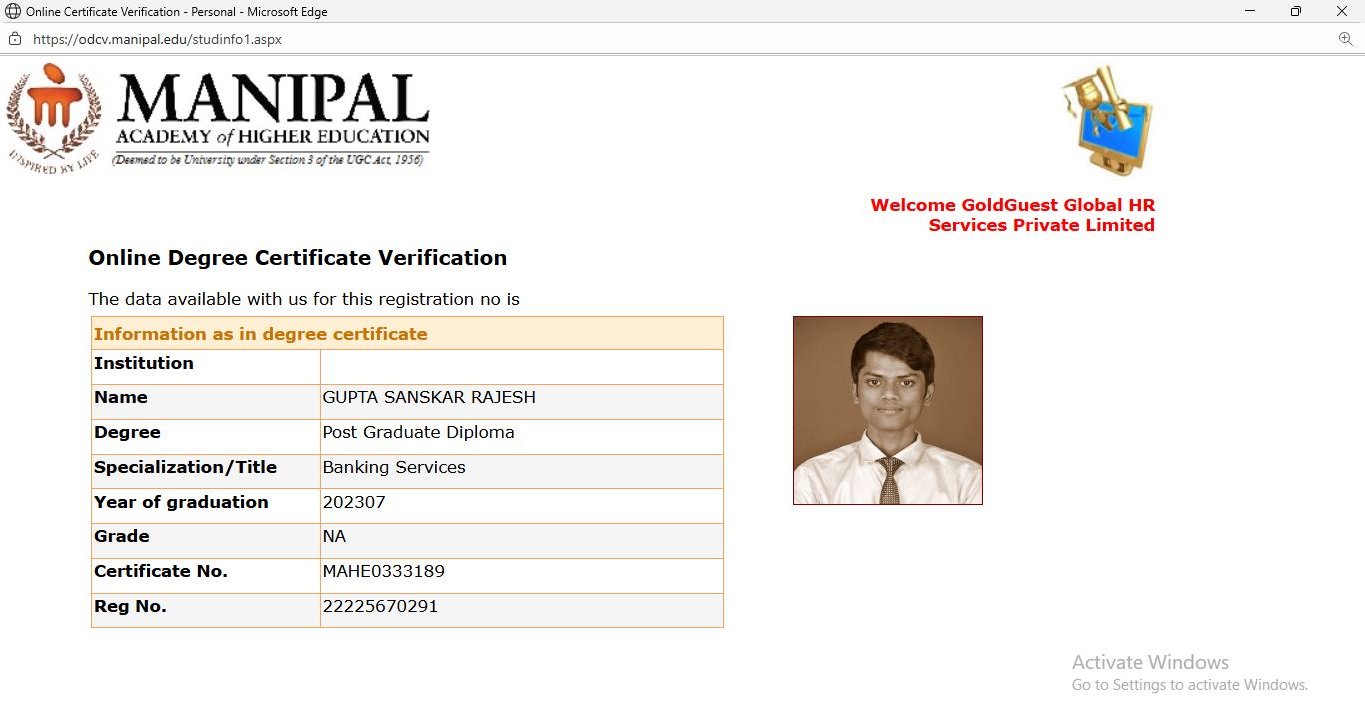Close the Online Certificate Verification window
1365x712 pixels.
coord(1342,12)
